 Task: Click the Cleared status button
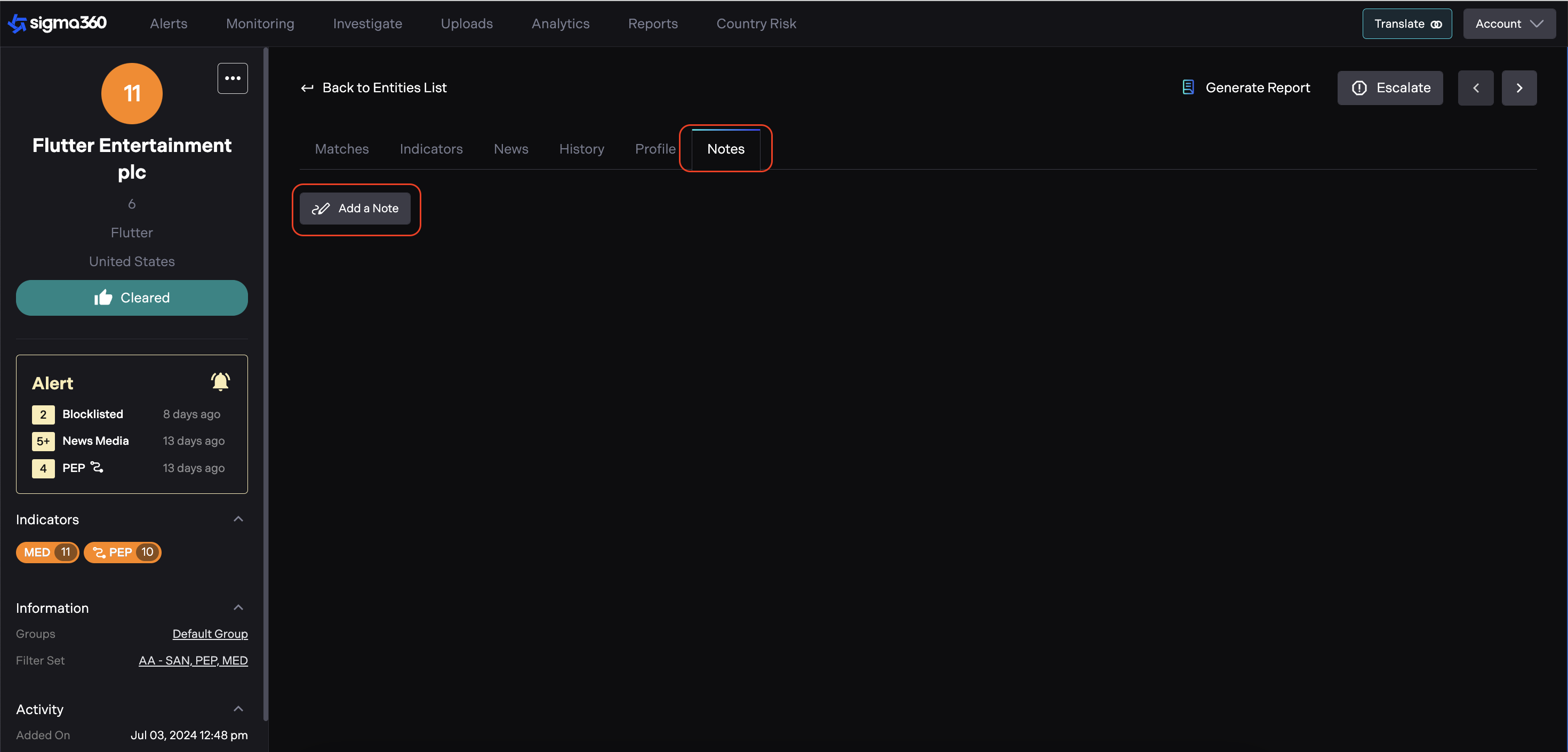click(x=132, y=298)
